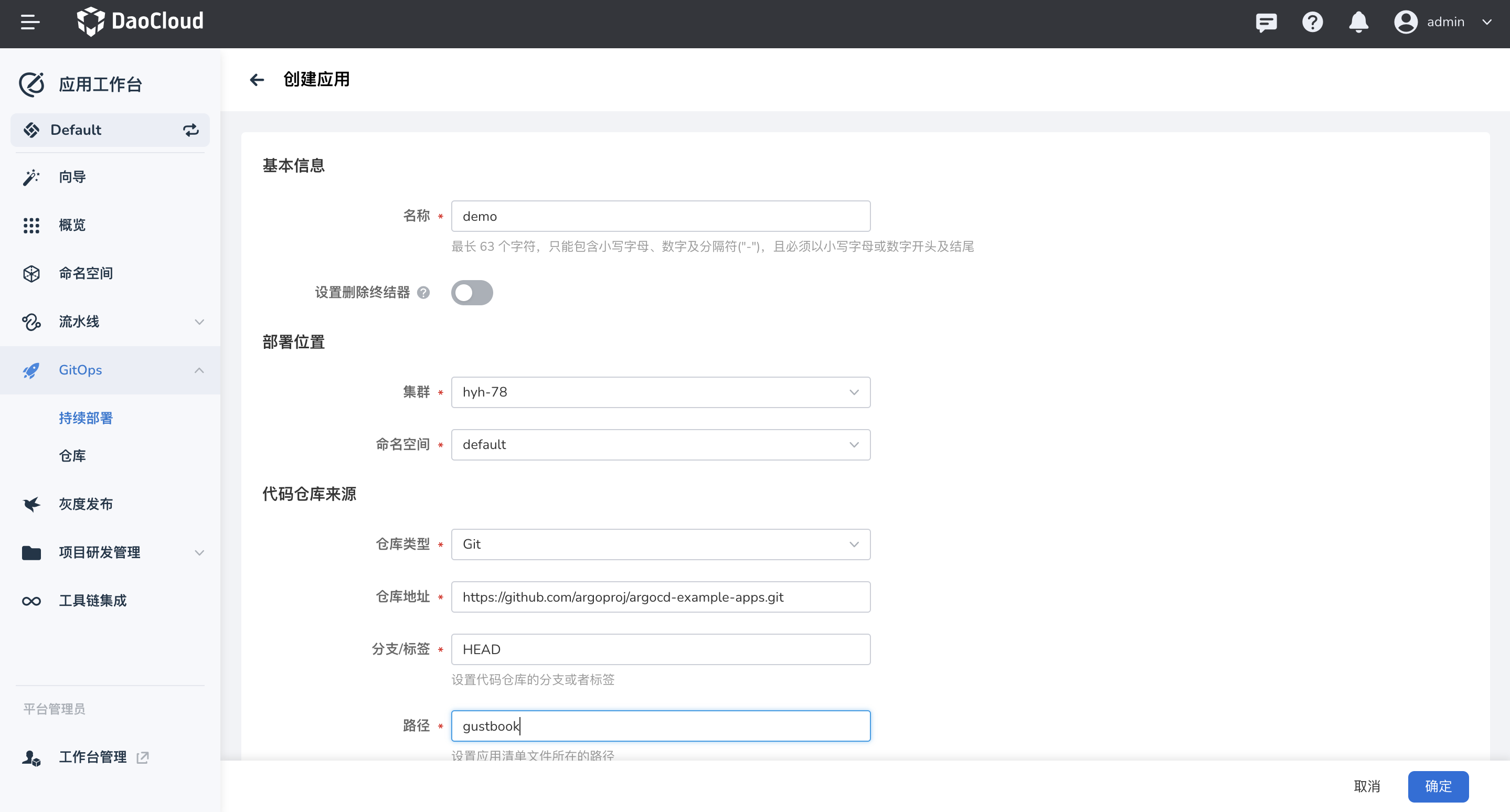The image size is (1510, 812).
Task: Click the 分支/标签 input field
Action: click(x=660, y=649)
